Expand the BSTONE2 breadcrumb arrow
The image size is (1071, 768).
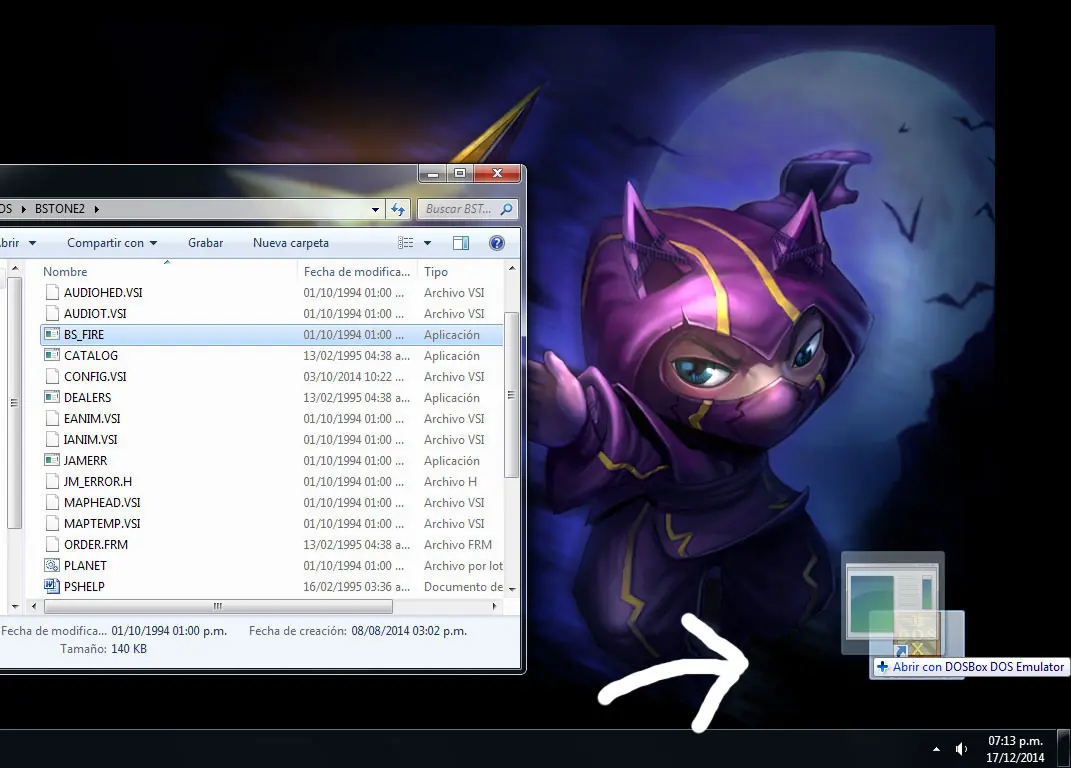(x=96, y=209)
